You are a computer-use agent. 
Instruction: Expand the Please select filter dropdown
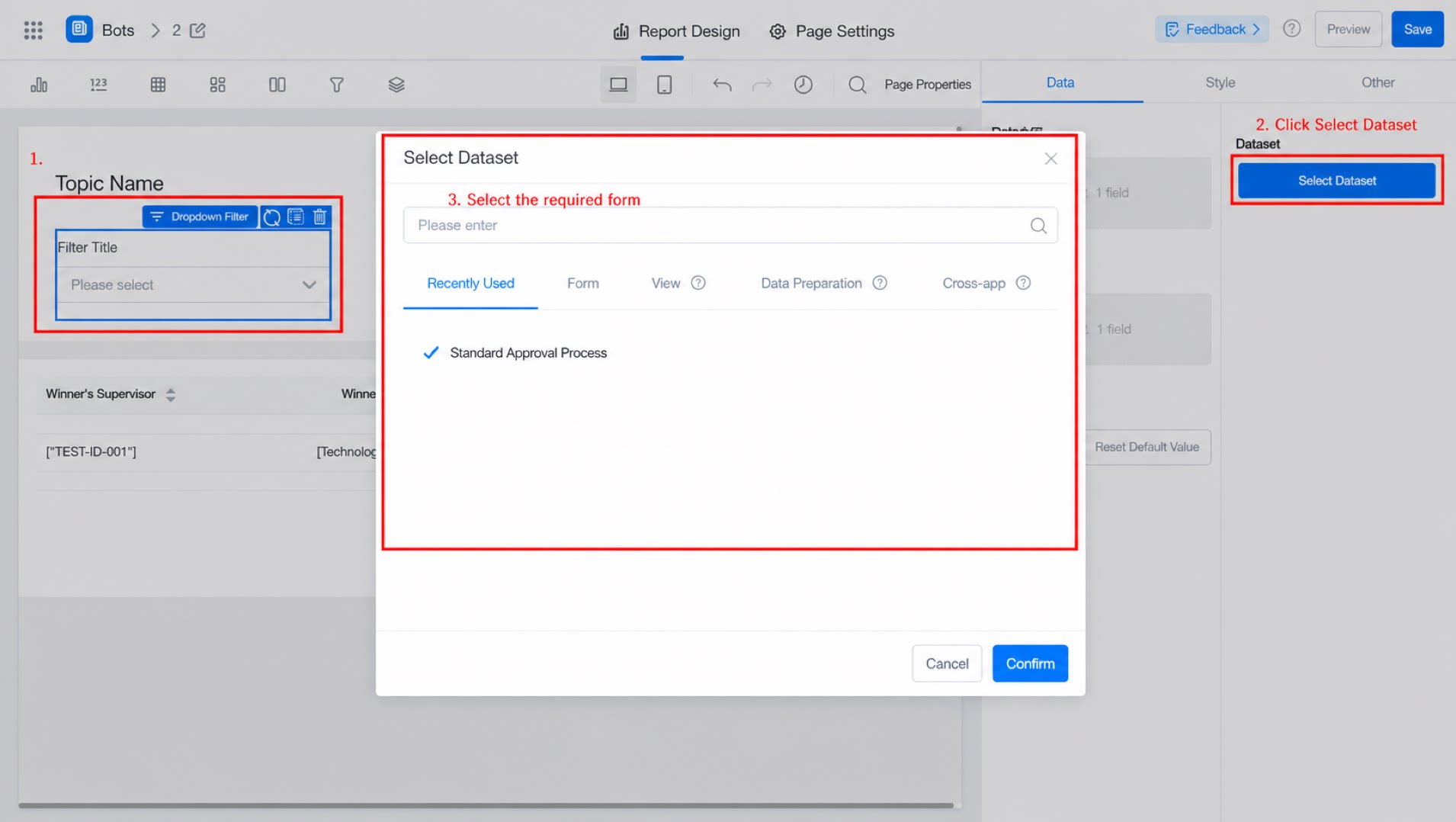193,284
